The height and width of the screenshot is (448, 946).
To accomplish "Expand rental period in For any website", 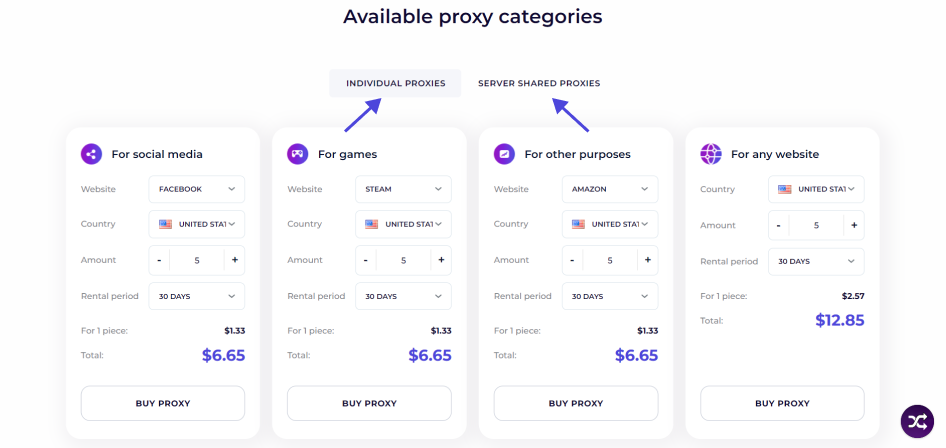I will [x=816, y=262].
